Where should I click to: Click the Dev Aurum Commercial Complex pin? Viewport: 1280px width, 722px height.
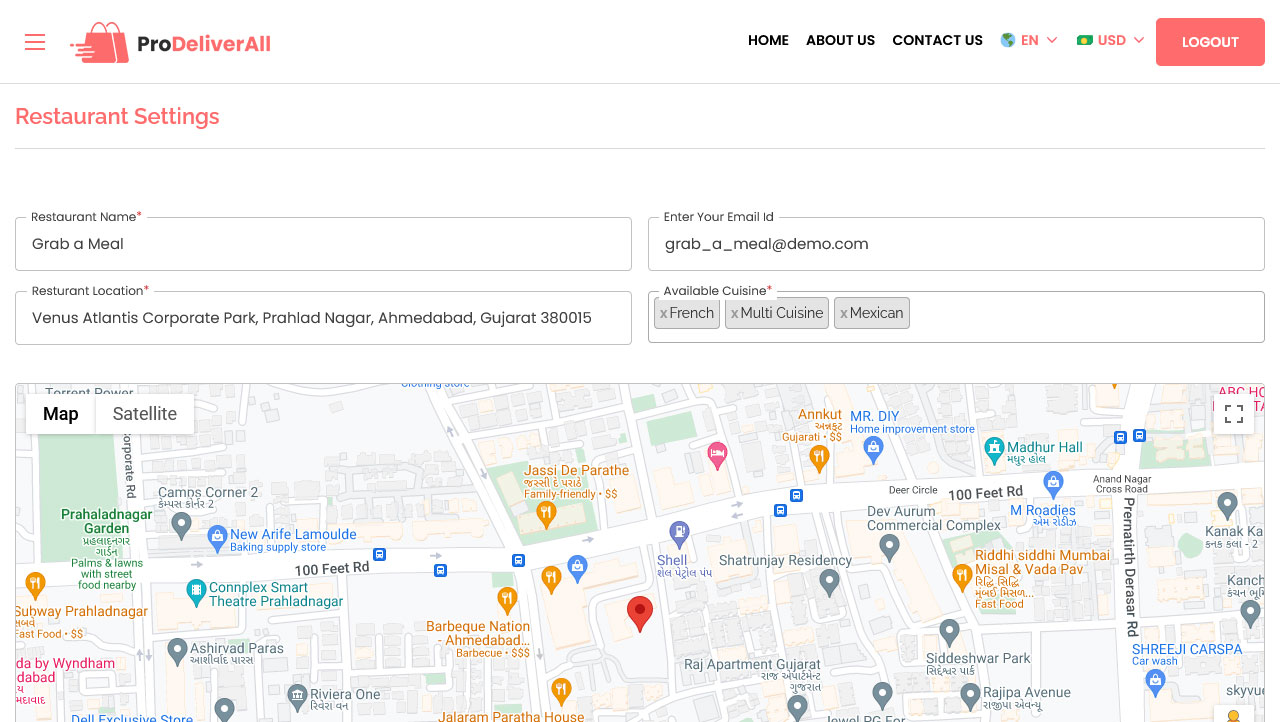click(x=889, y=546)
